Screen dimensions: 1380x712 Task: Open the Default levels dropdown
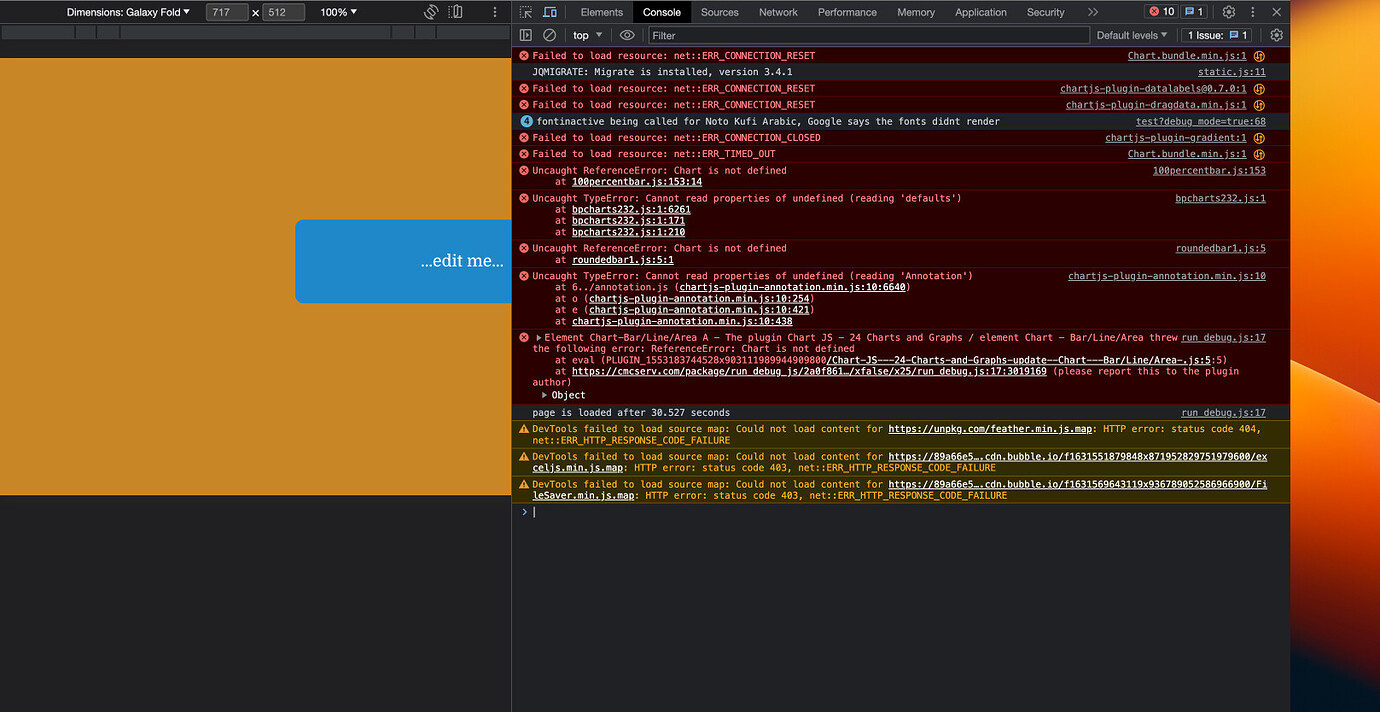[x=1131, y=35]
